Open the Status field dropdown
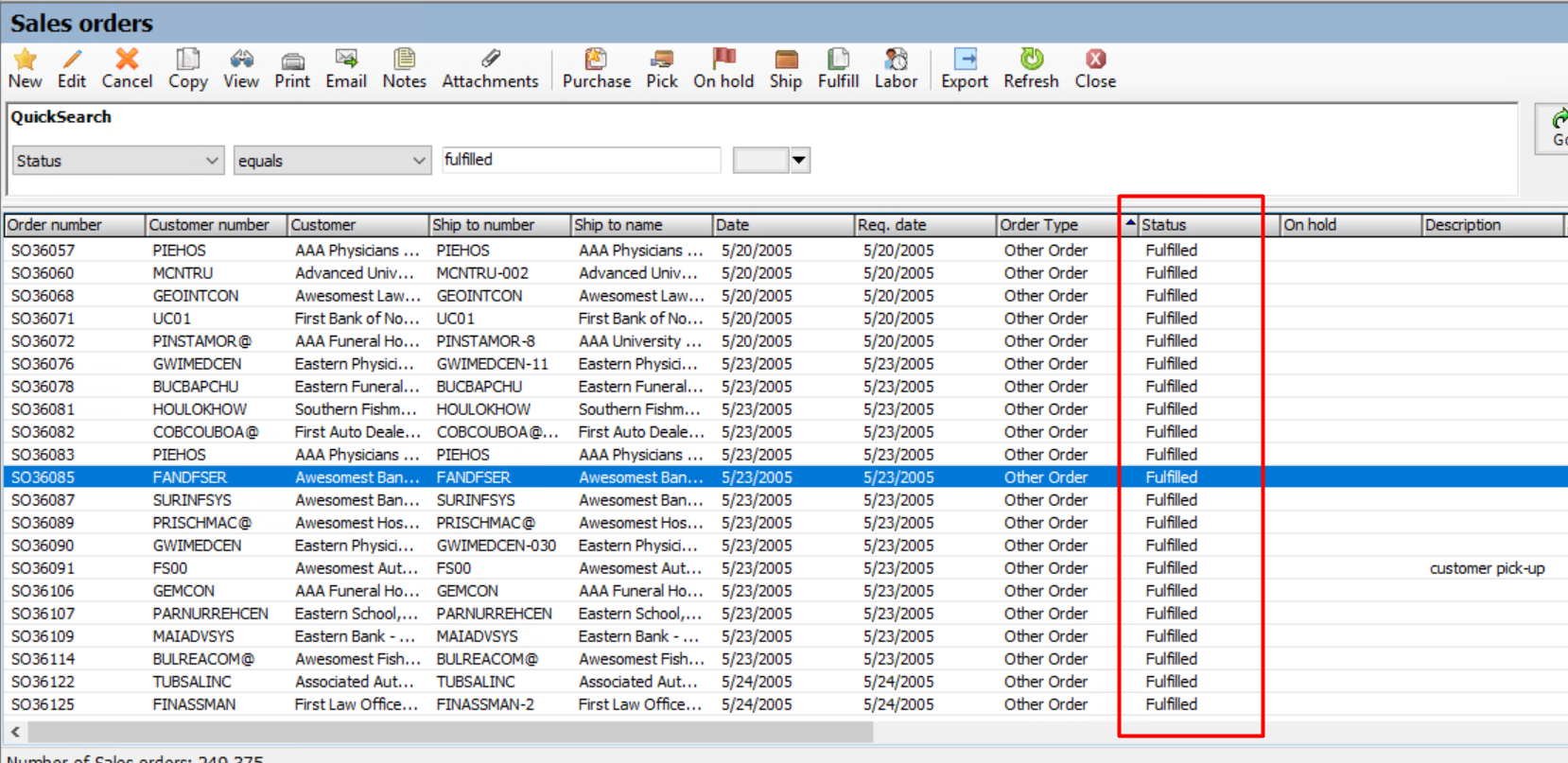1568x763 pixels. click(118, 161)
